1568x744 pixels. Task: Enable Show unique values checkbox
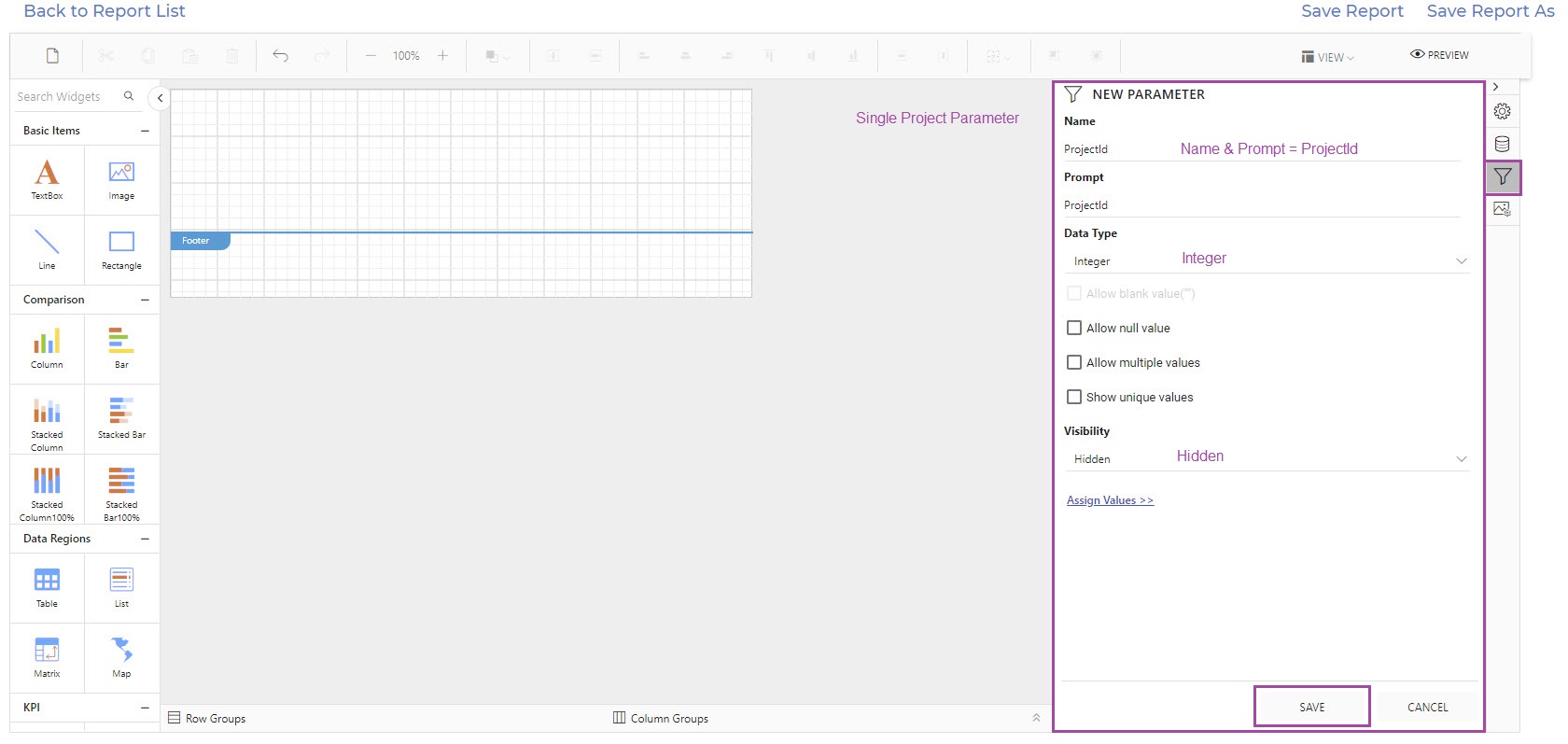pyautogui.click(x=1074, y=397)
